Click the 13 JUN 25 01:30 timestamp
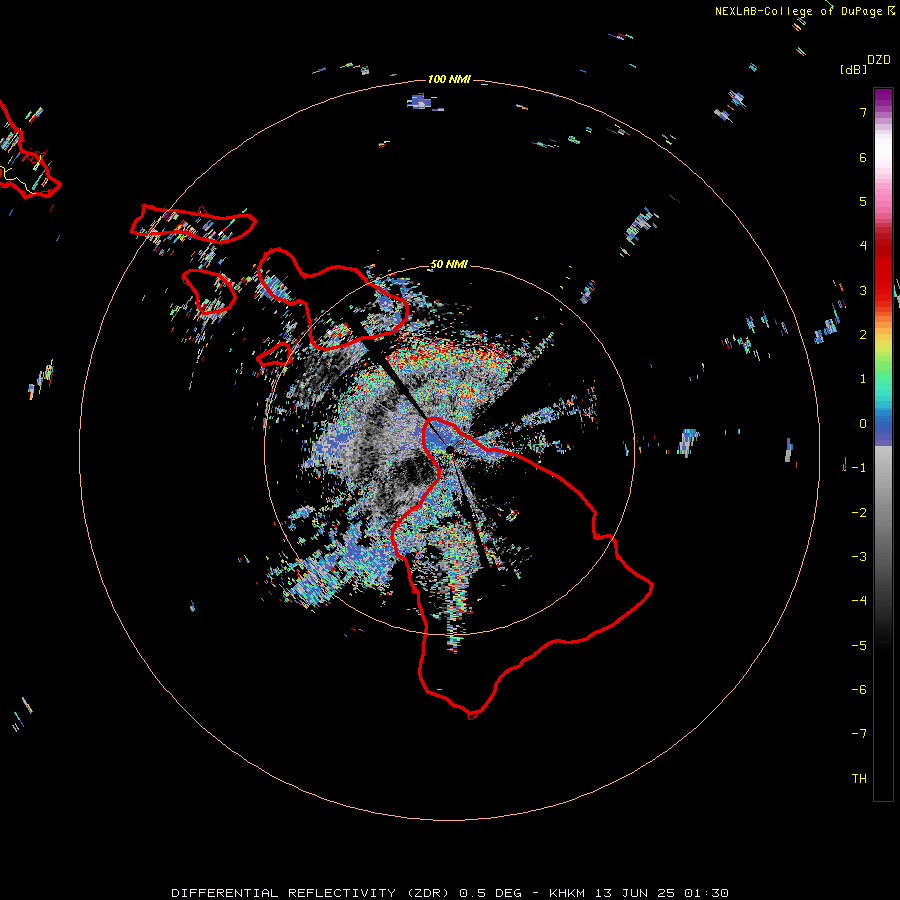 (x=662, y=893)
